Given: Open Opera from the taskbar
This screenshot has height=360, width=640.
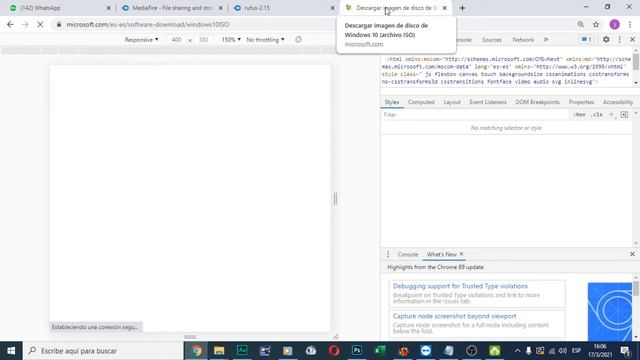Looking at the screenshot, I should (334, 351).
